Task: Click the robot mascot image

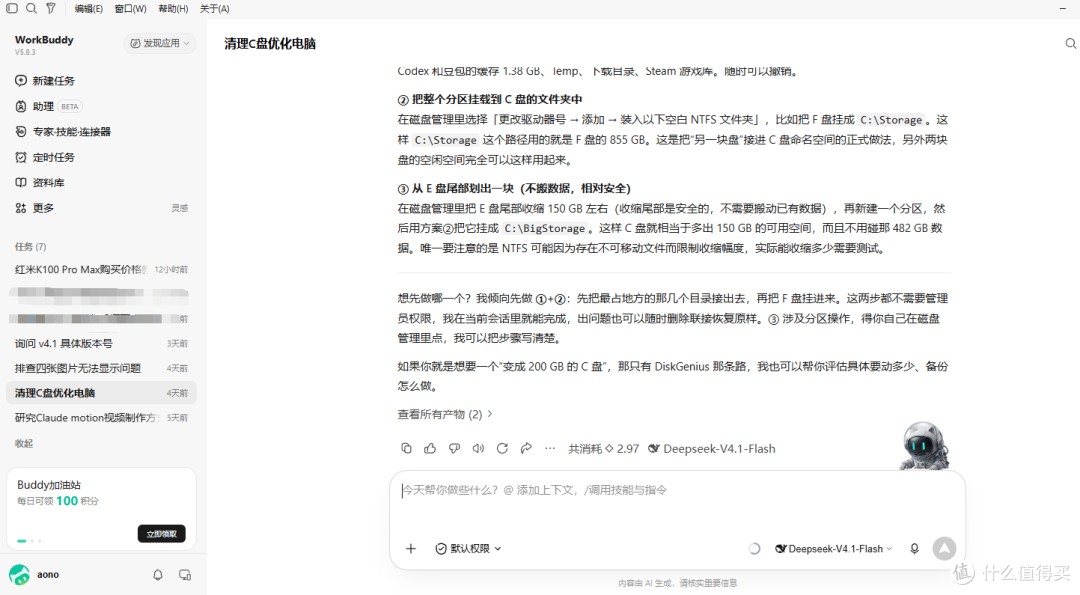Action: pos(924,446)
